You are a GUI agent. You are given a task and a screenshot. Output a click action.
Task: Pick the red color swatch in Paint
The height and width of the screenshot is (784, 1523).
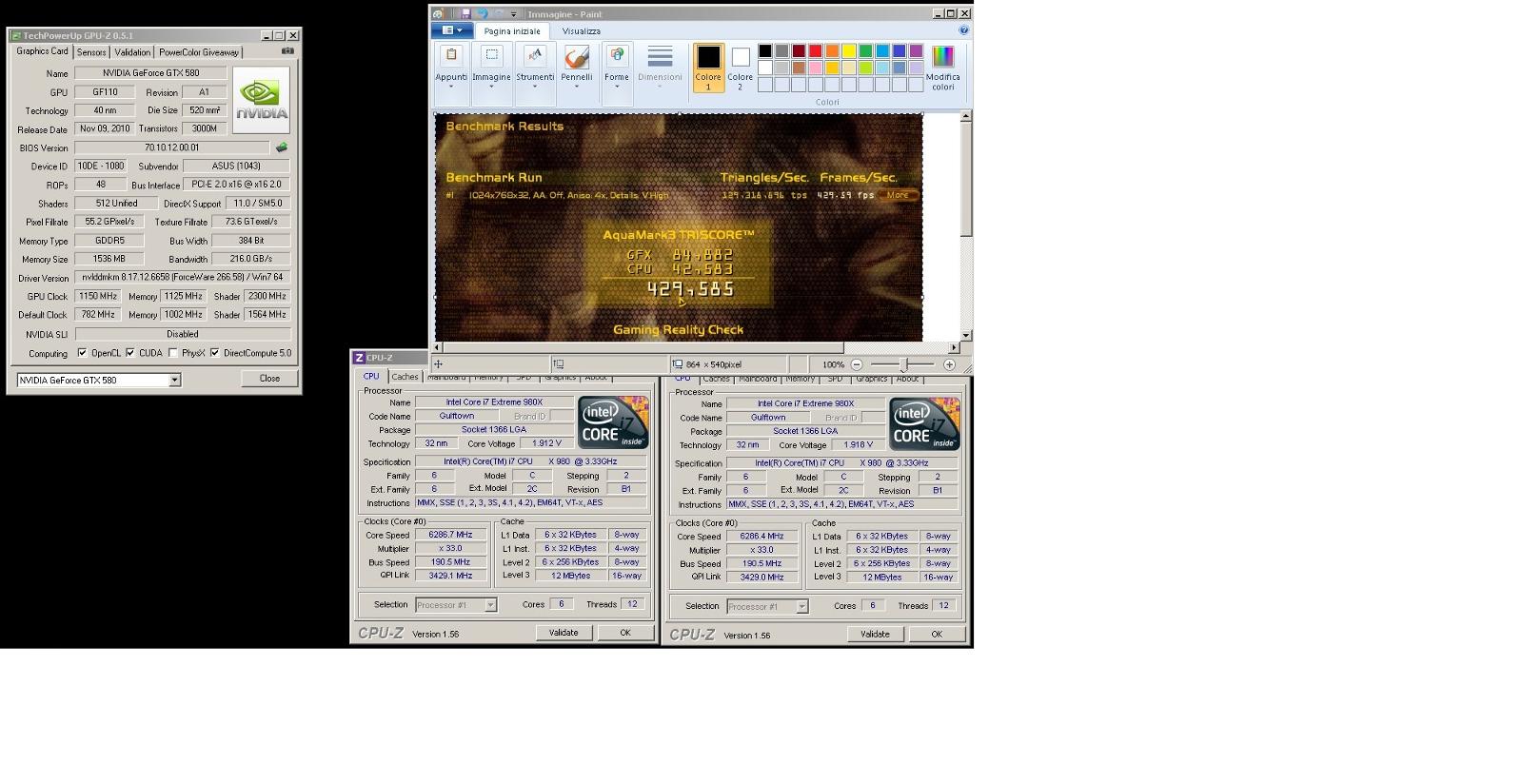click(815, 50)
